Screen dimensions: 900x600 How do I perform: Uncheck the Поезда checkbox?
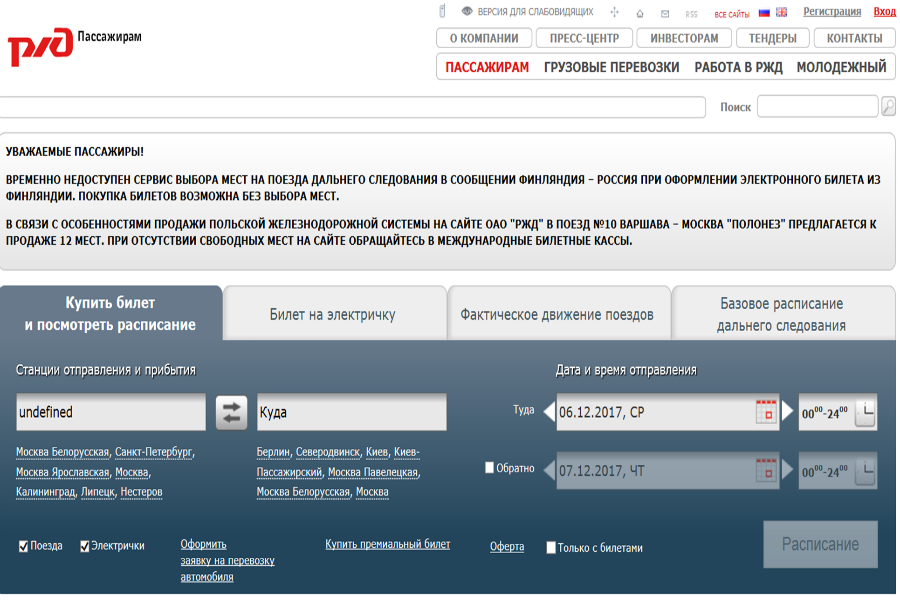click(x=24, y=546)
